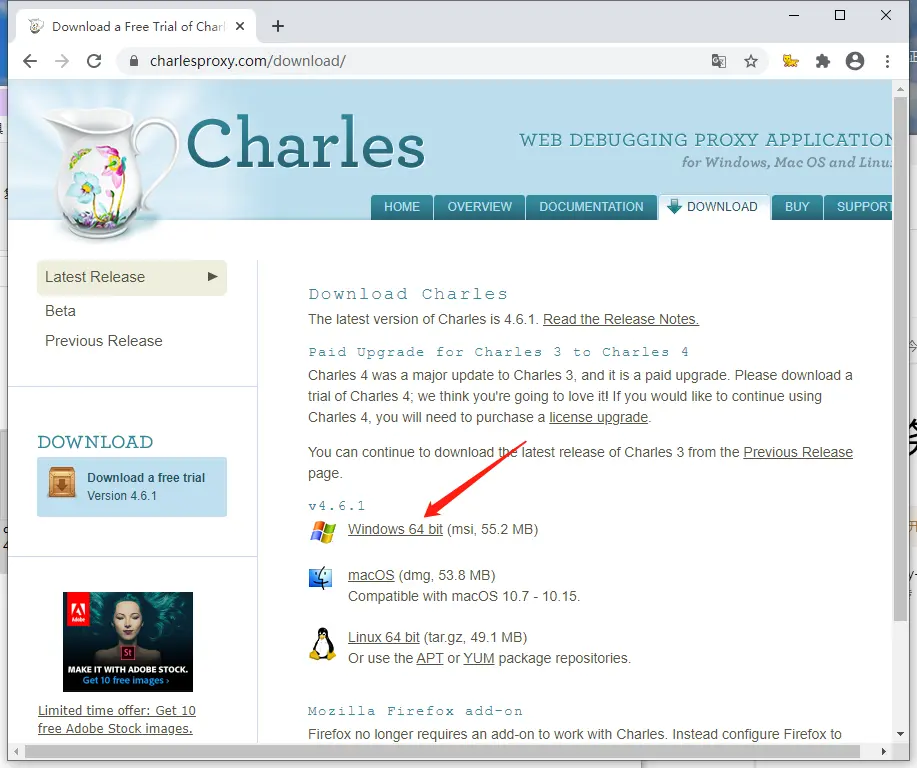Click the Charles site title text
The width and height of the screenshot is (917, 768).
pyautogui.click(x=305, y=142)
